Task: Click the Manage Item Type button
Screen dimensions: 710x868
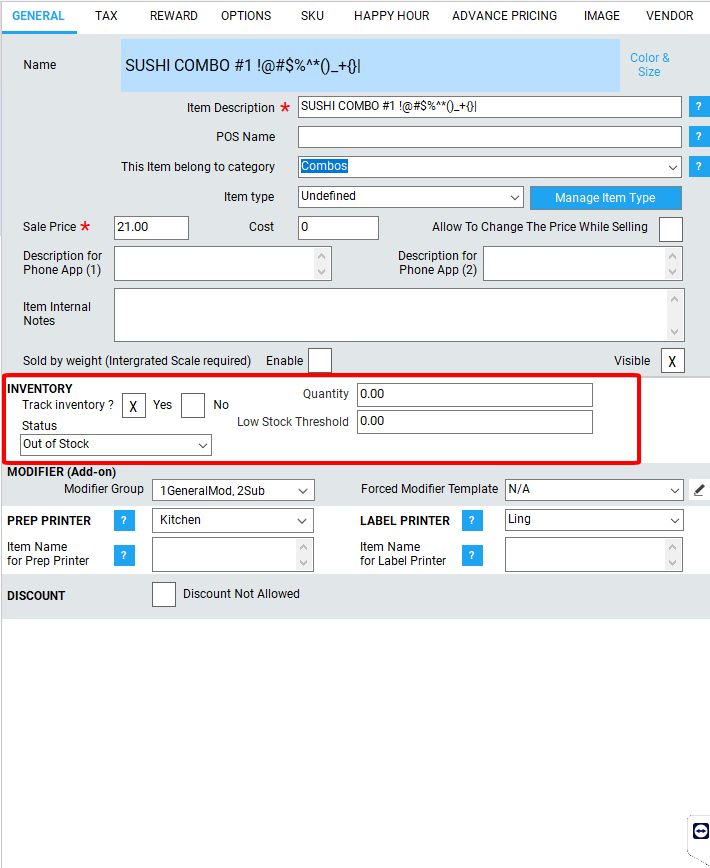Action: [605, 198]
